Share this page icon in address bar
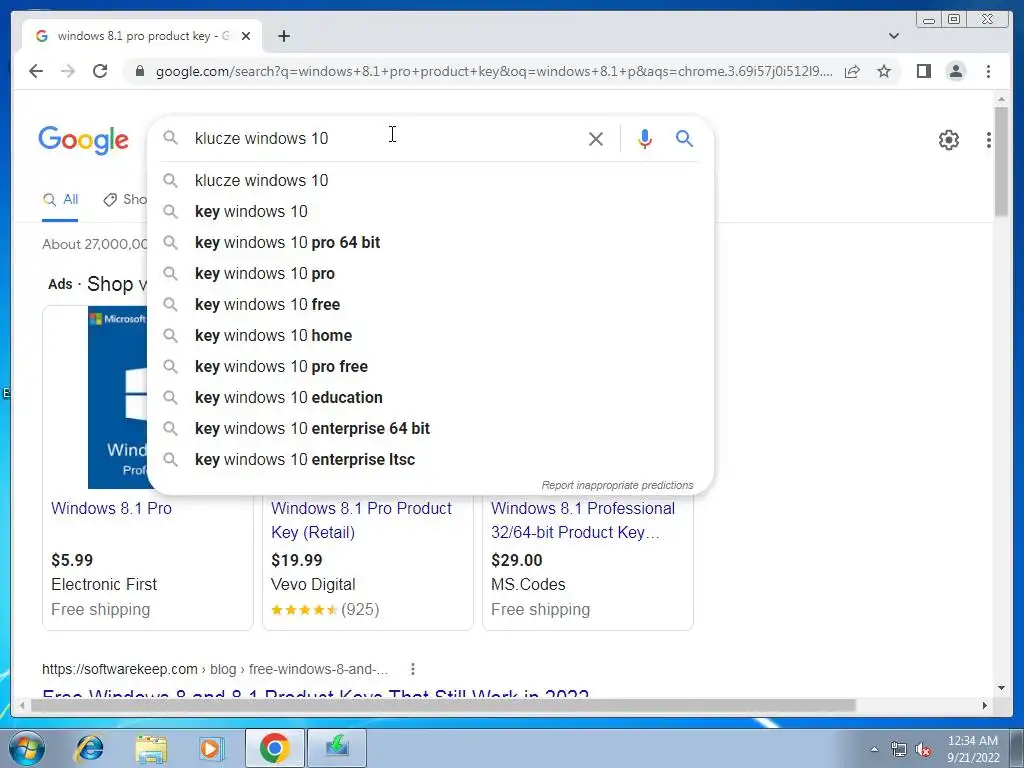 pyautogui.click(x=852, y=71)
